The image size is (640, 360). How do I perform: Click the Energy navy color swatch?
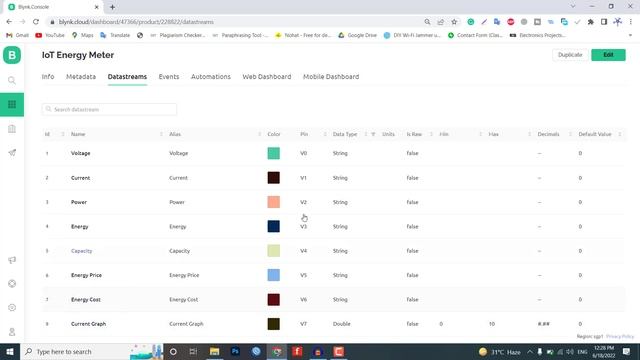[273, 227]
